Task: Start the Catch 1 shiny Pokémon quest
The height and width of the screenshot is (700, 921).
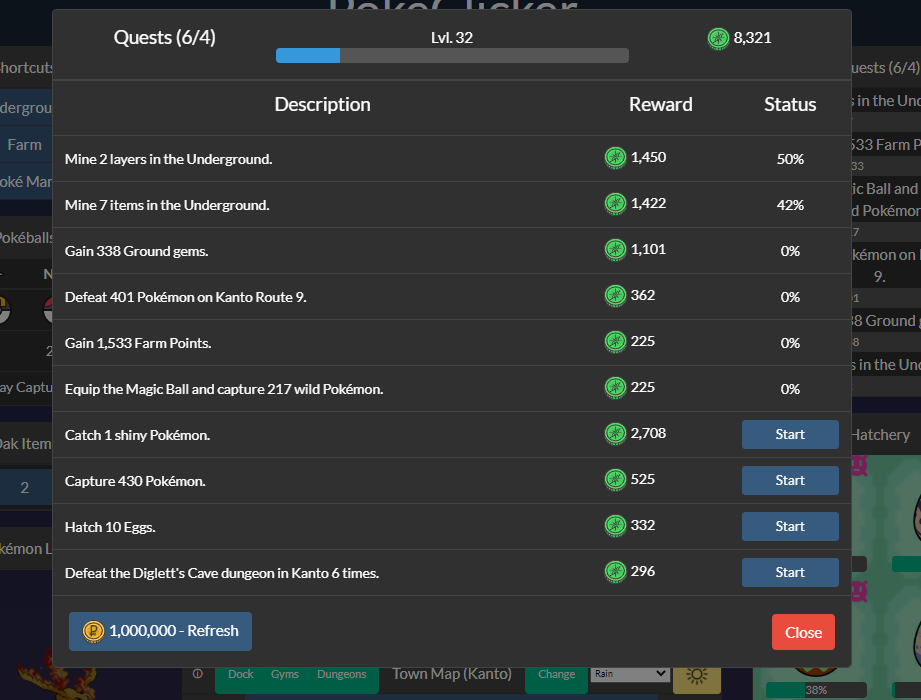Action: [790, 435]
